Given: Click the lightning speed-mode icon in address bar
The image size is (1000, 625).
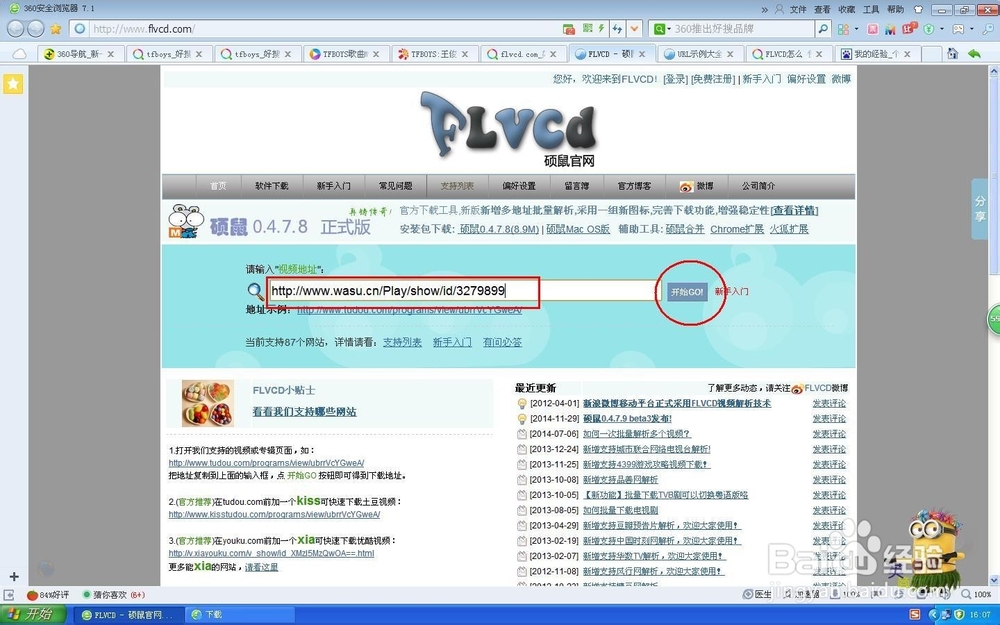Looking at the screenshot, I should tap(601, 28).
